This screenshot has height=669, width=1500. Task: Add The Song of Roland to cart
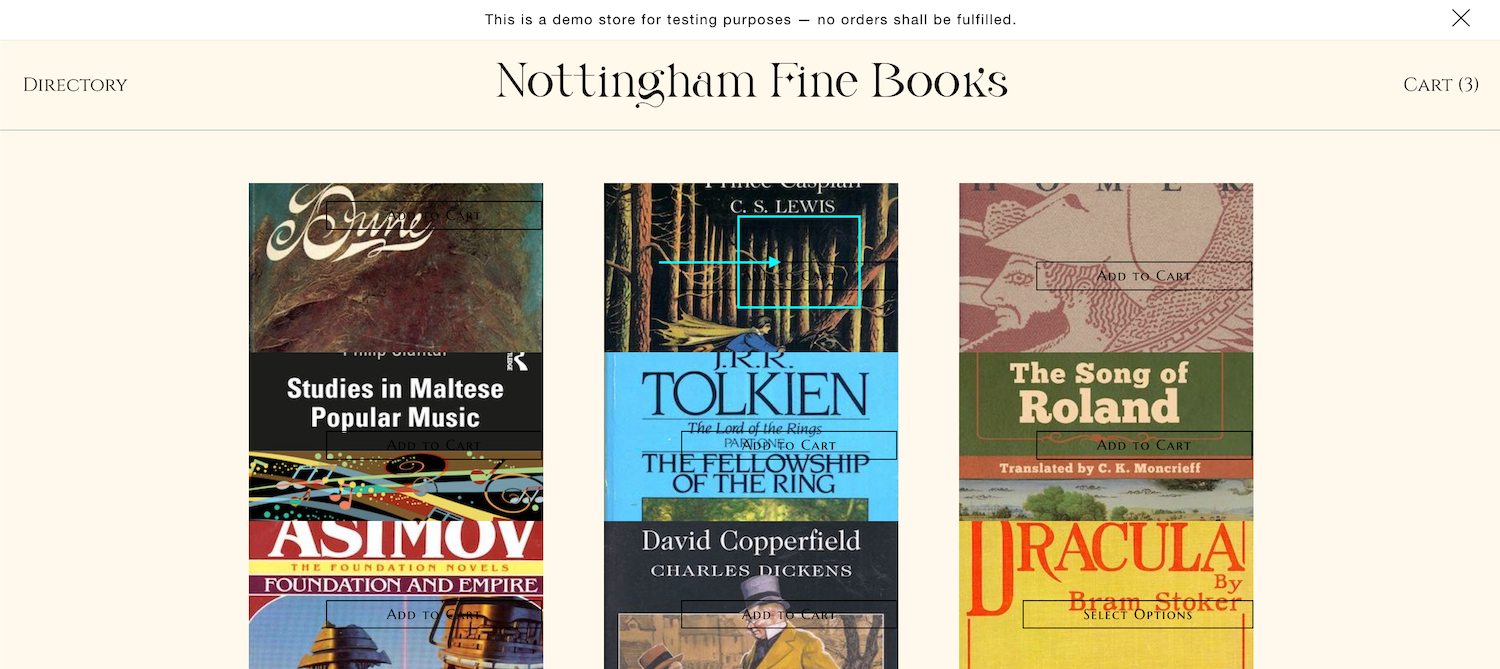(1144, 445)
